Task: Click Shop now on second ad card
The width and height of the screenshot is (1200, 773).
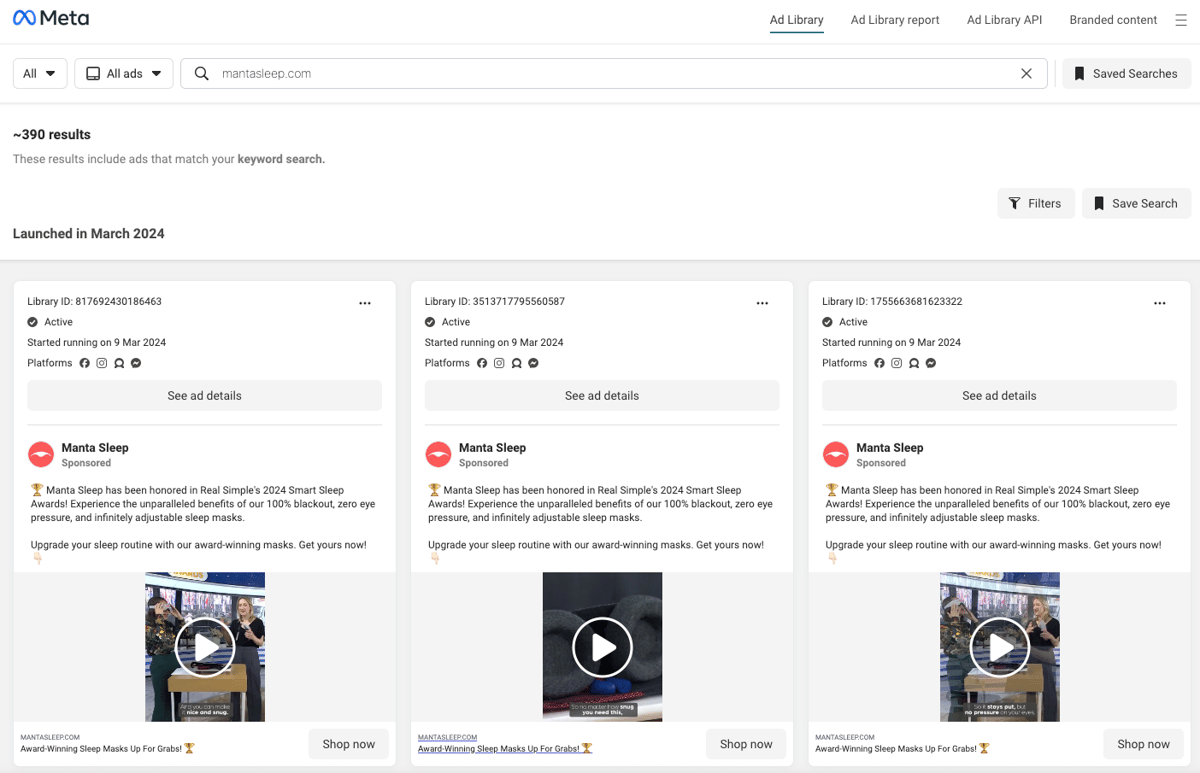Action: click(x=746, y=744)
